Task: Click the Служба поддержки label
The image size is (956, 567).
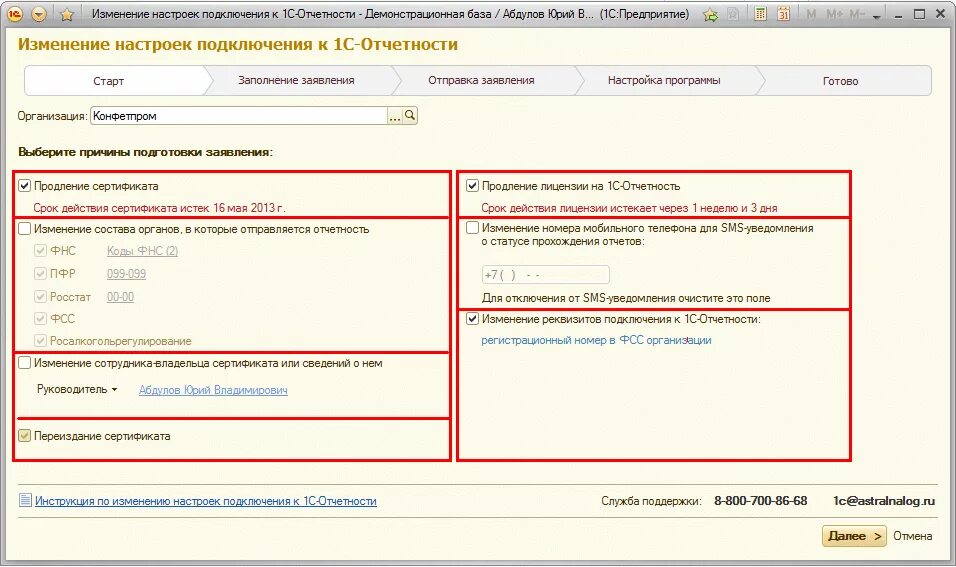Action: pos(651,501)
